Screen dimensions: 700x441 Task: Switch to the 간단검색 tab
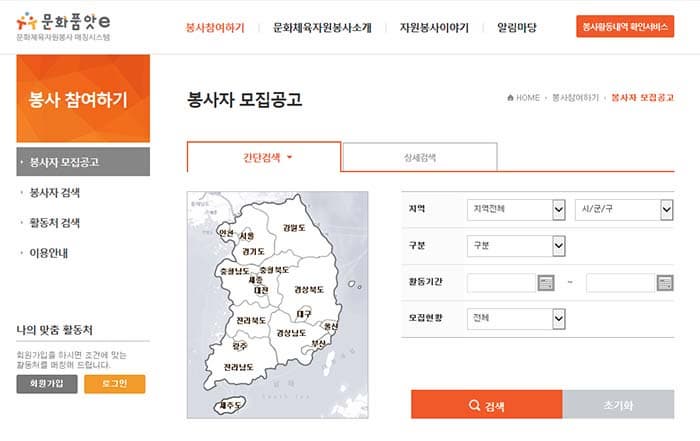click(264, 157)
